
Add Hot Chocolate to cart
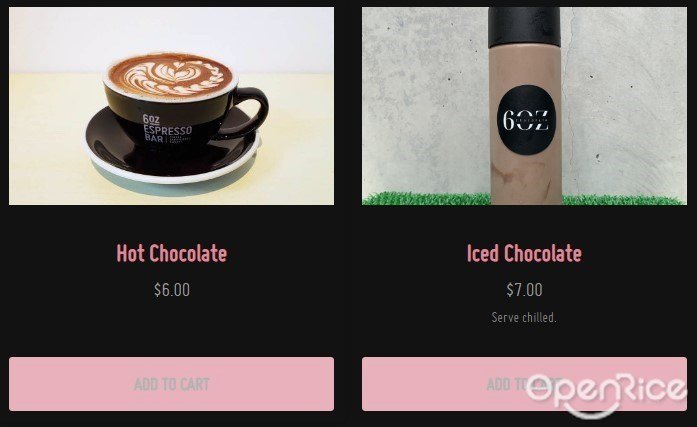click(171, 384)
